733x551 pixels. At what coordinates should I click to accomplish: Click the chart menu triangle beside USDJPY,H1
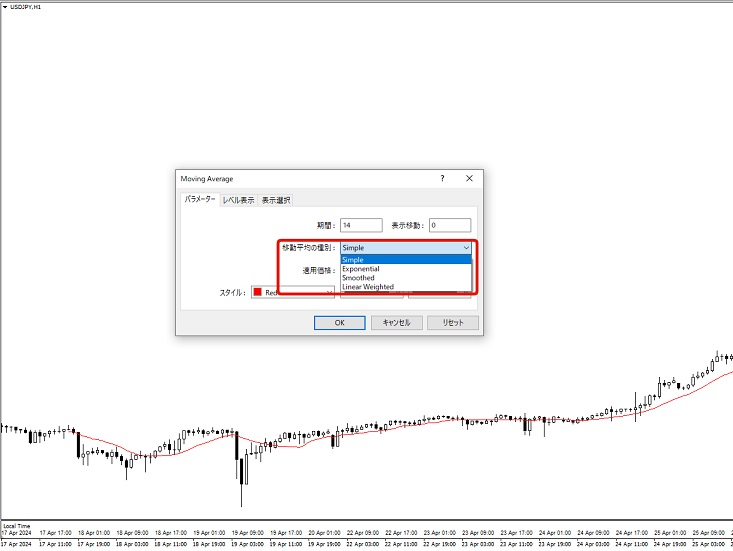4,7
